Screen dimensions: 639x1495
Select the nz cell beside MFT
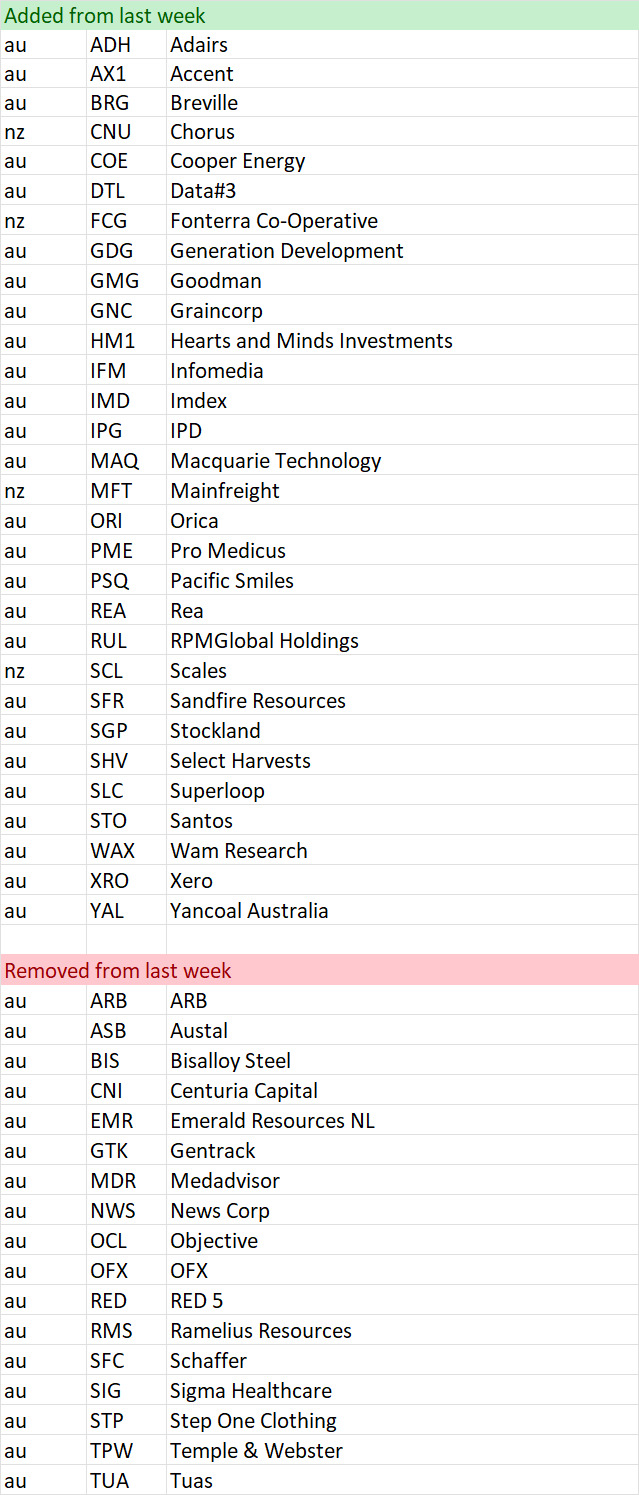43,491
